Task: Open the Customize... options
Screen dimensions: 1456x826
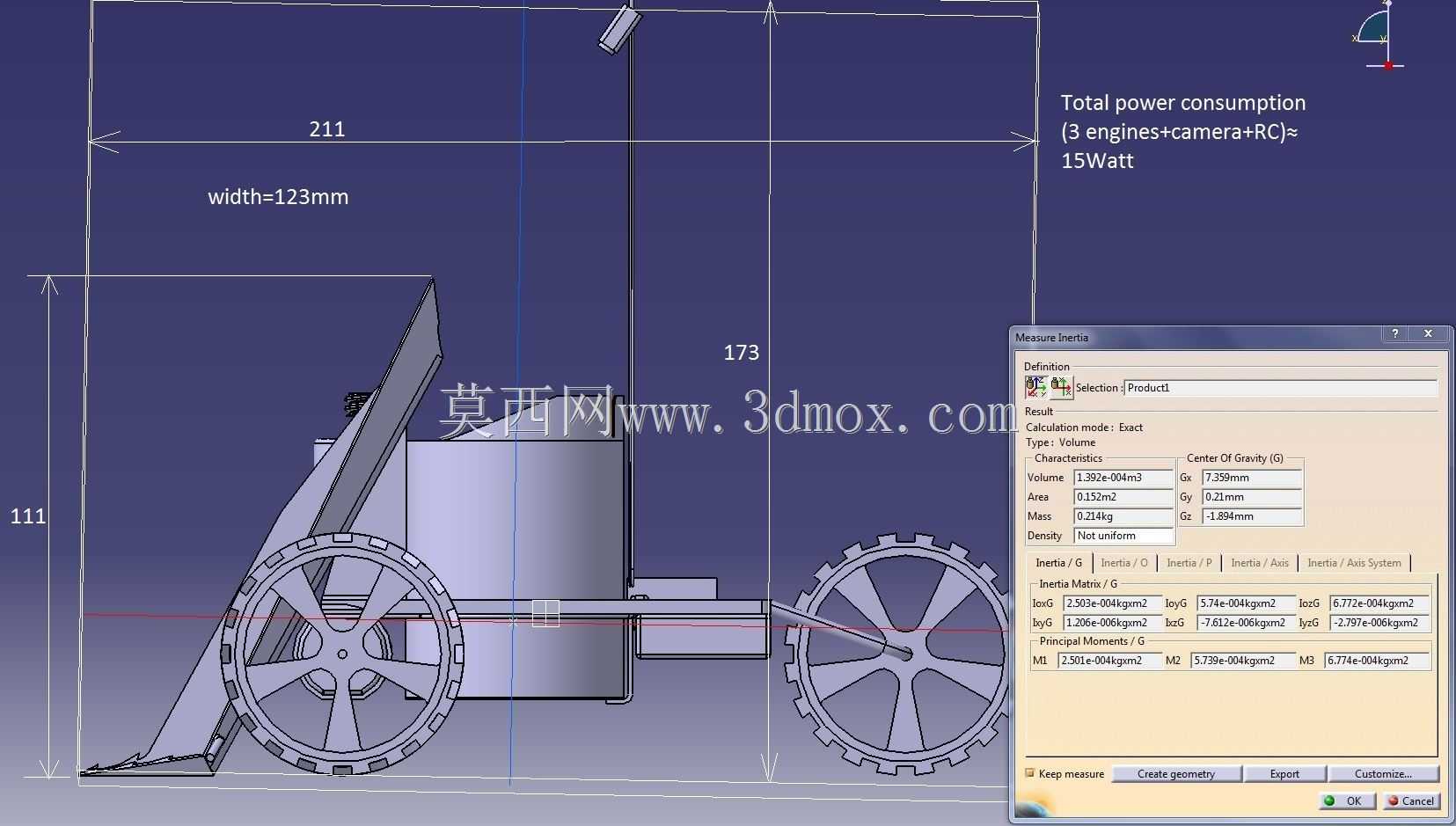Action: [x=1383, y=774]
